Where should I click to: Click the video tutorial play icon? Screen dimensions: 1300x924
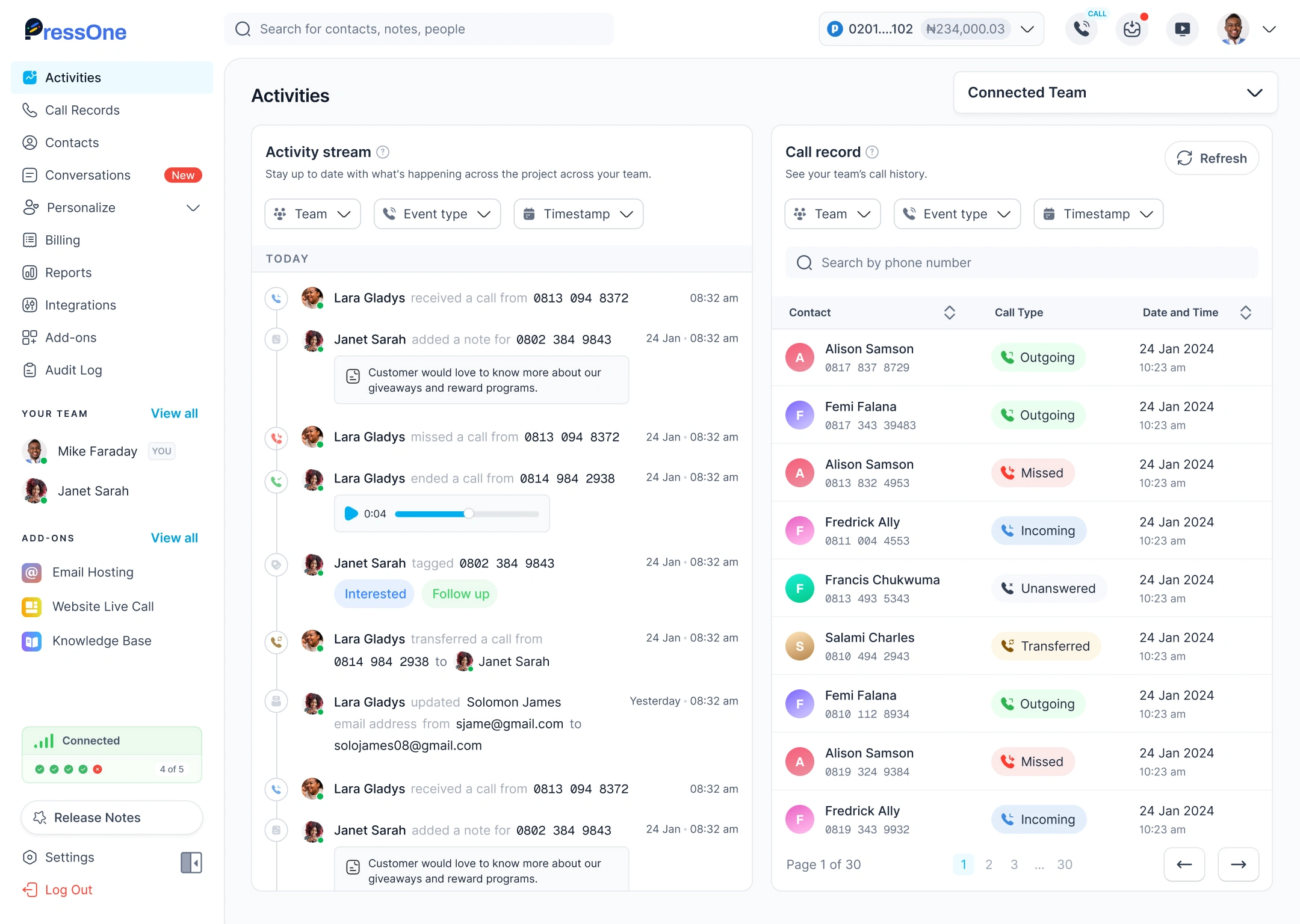[x=1182, y=29]
